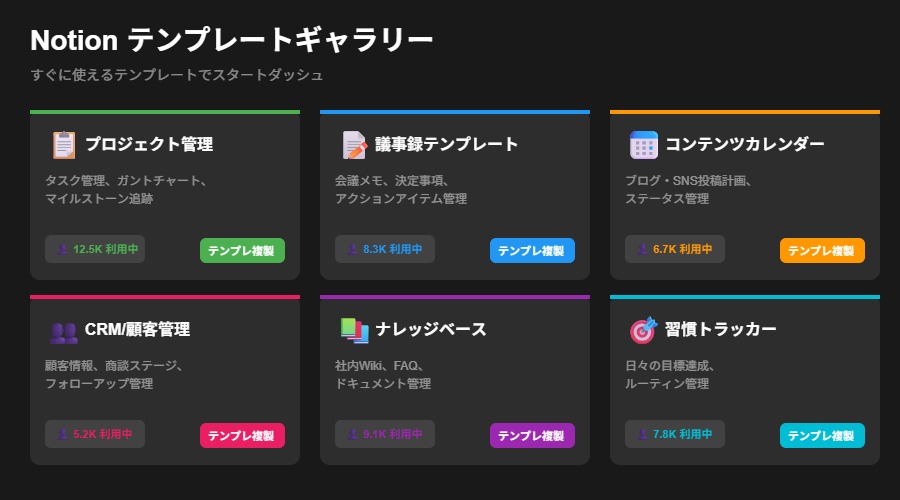Select the 7.8K 利用中 usage badge
Viewport: 900px width, 500px height.
pyautogui.click(x=675, y=435)
